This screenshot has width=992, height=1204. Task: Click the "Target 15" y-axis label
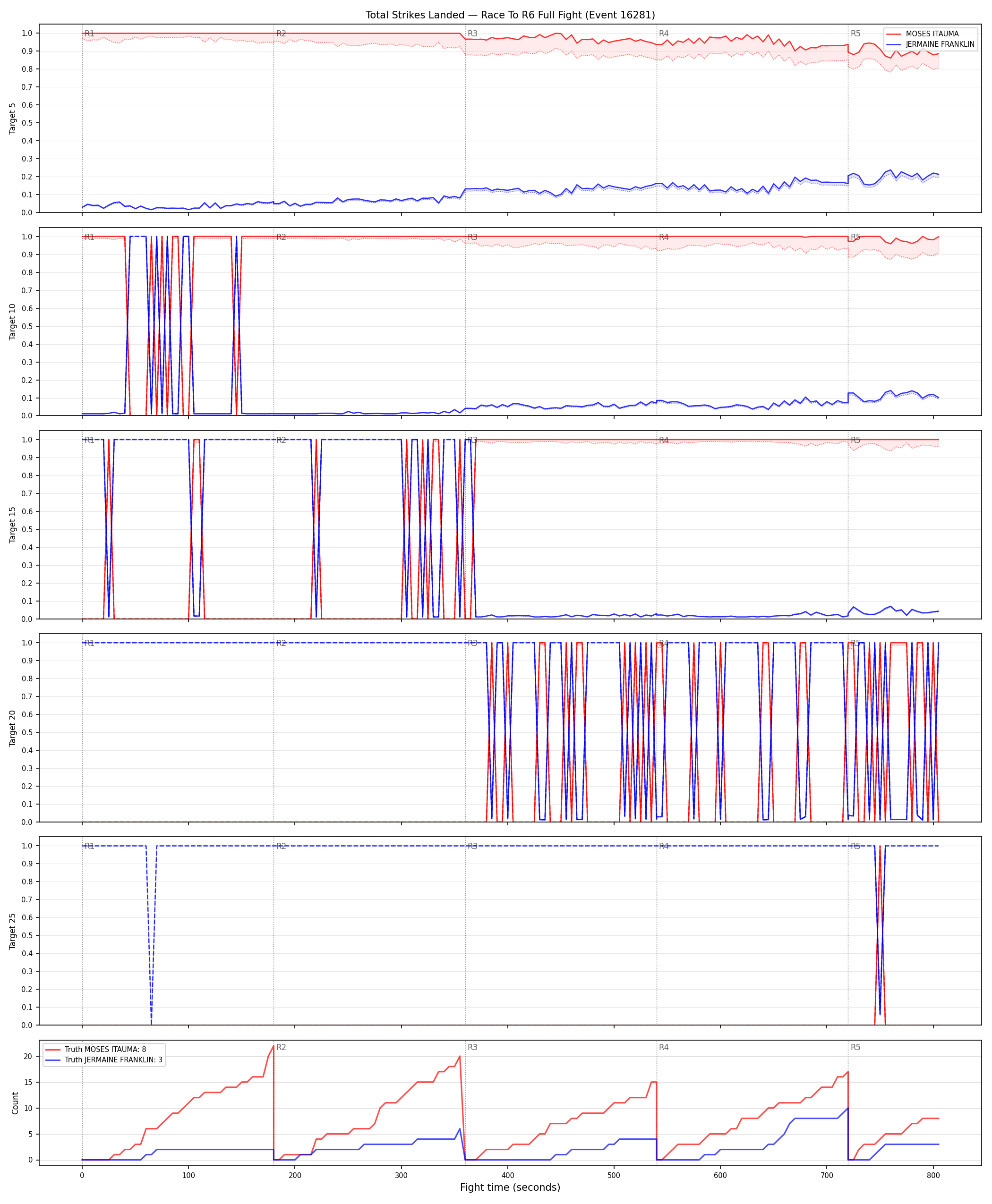tap(13, 524)
